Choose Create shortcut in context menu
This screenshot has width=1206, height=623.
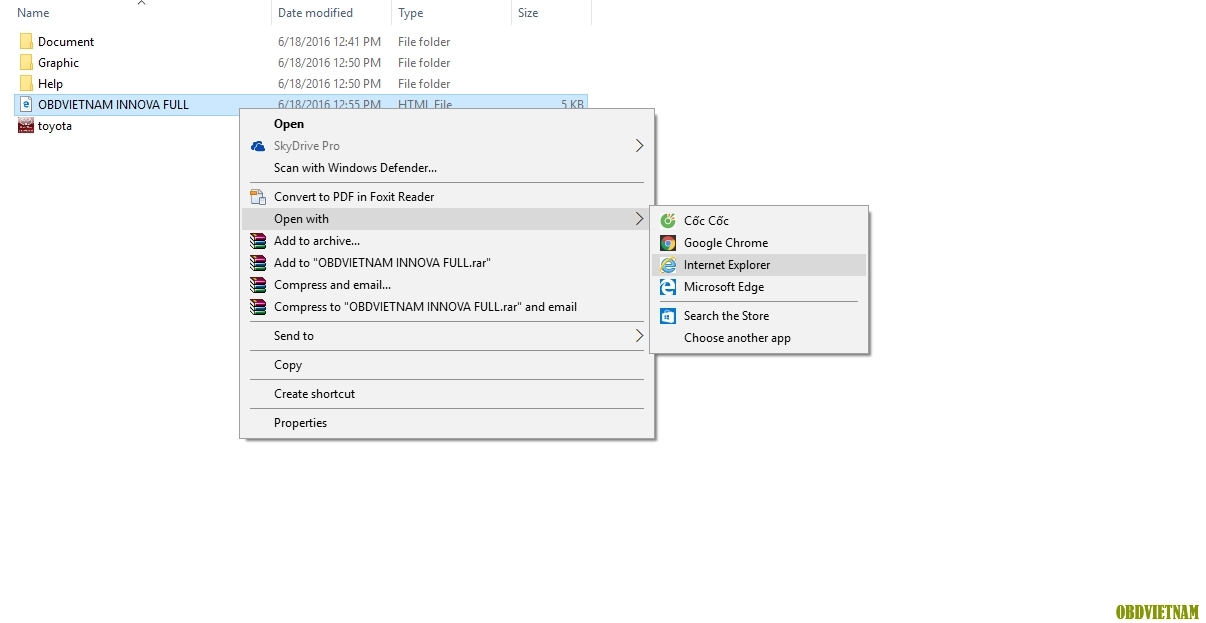(x=447, y=394)
